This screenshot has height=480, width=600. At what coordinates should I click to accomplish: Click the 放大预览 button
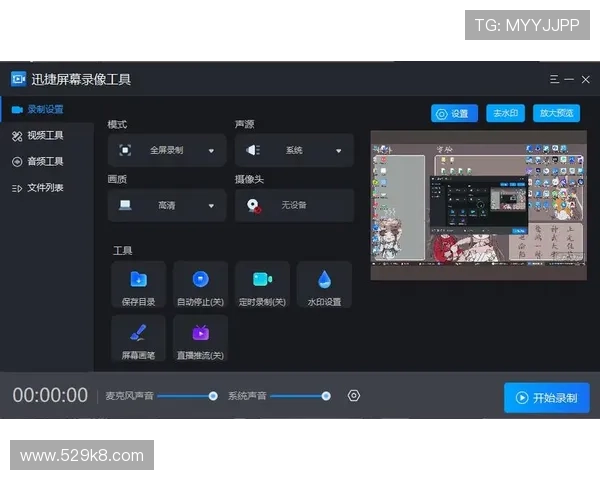point(556,113)
